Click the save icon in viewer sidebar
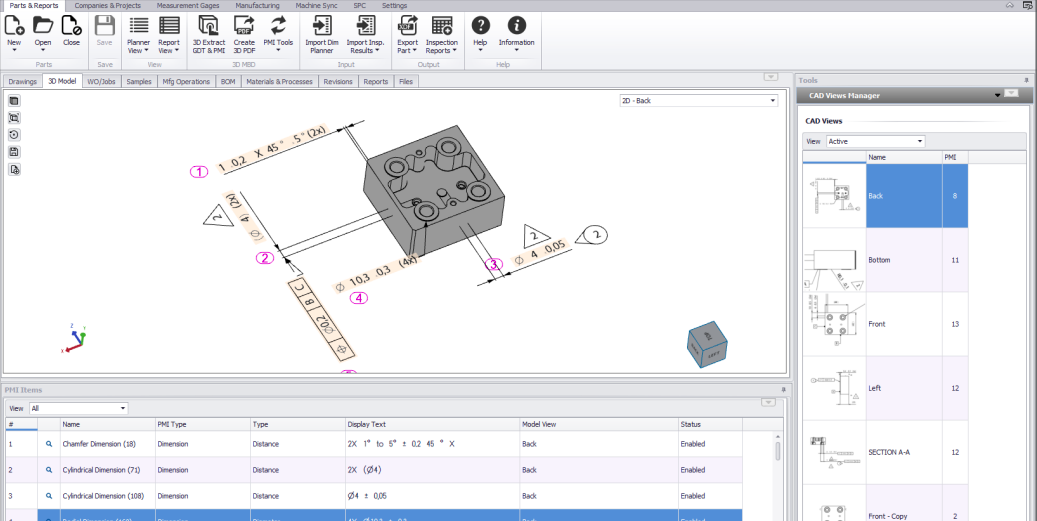Screen dimensions: 1037x521 [15, 152]
